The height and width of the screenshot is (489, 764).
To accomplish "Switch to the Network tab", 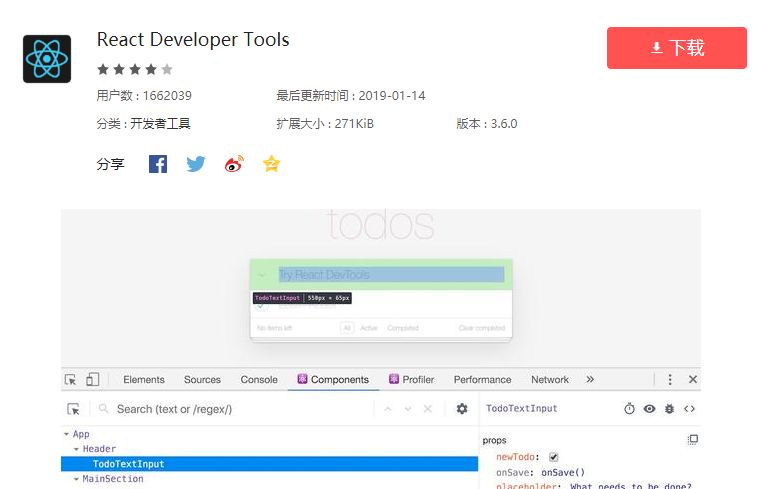I will pos(550,379).
